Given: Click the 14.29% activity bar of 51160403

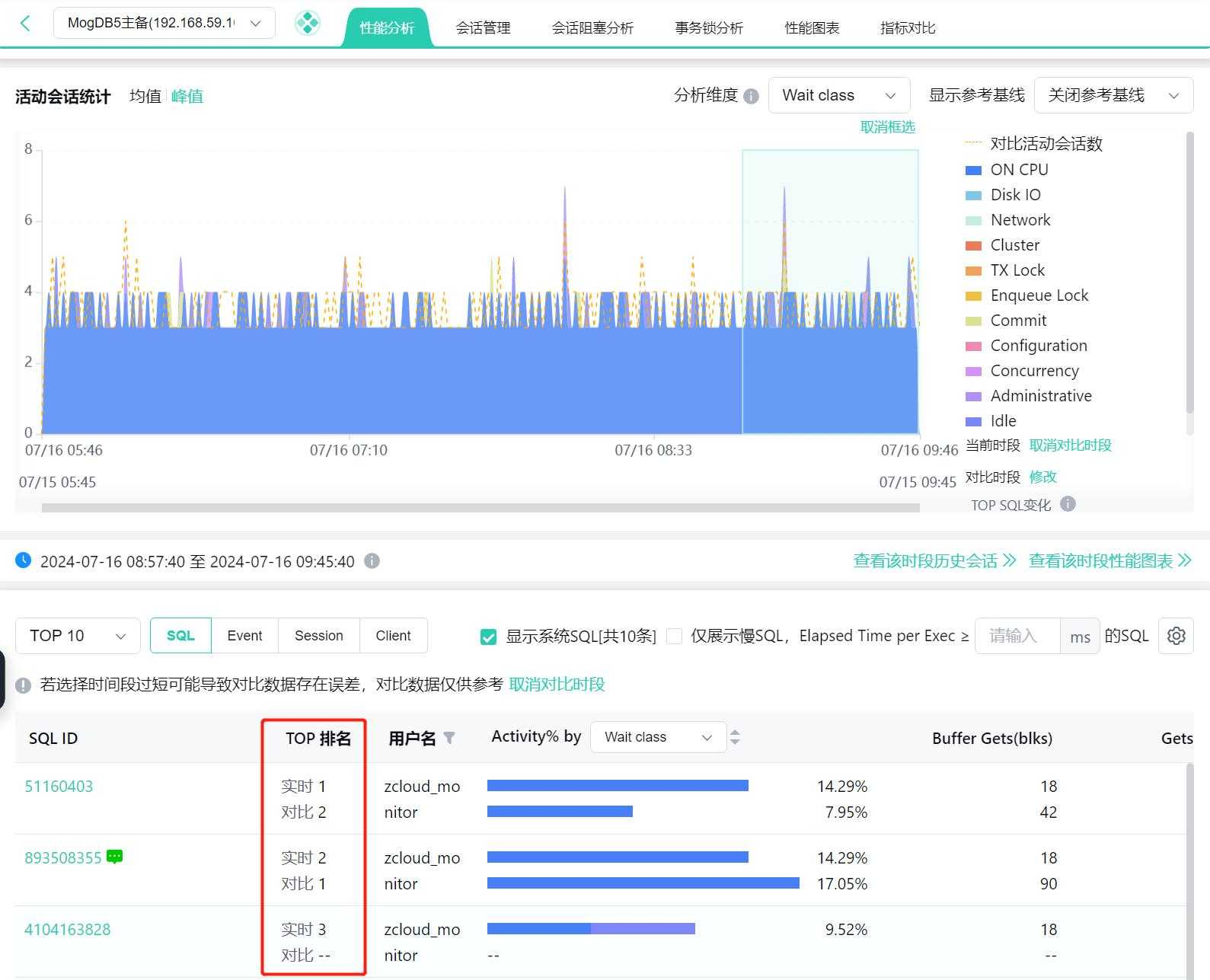Looking at the screenshot, I should click(x=618, y=786).
